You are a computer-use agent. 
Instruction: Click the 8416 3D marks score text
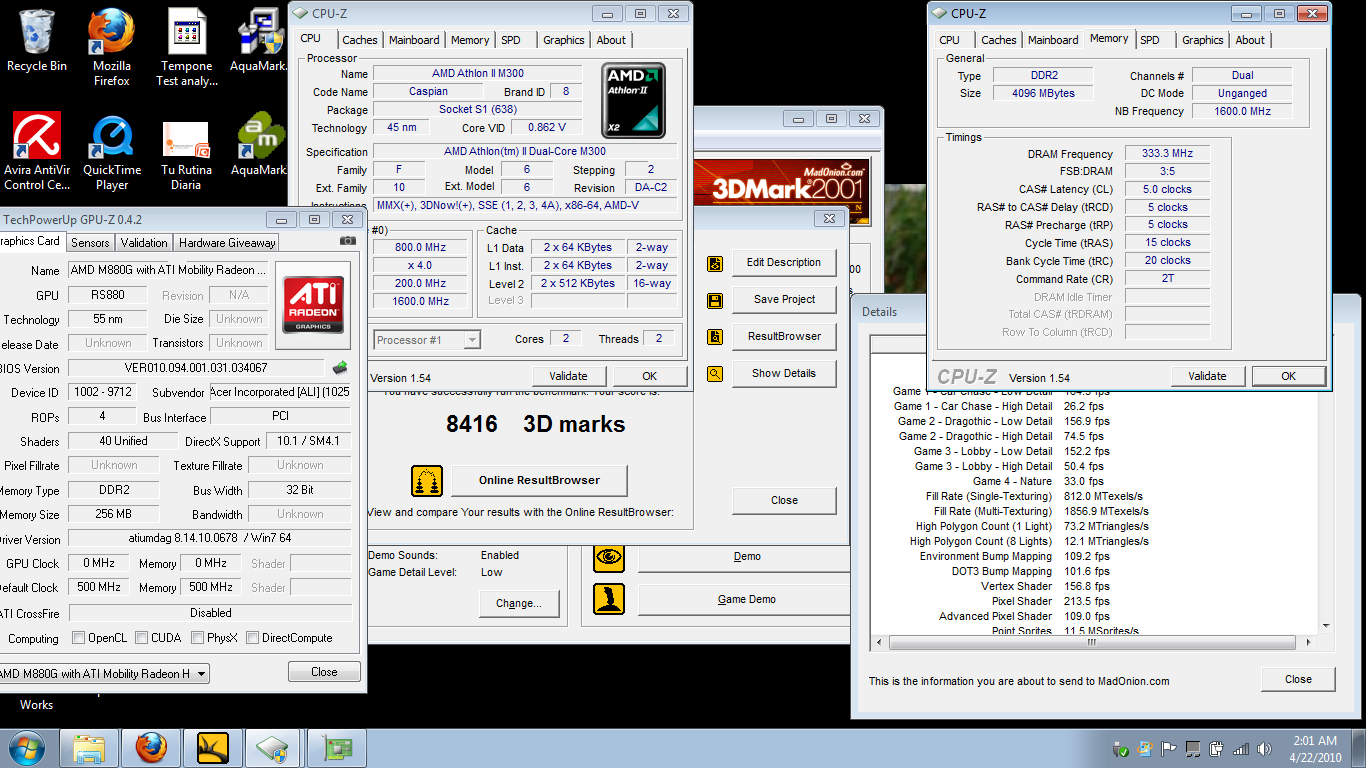click(x=535, y=424)
